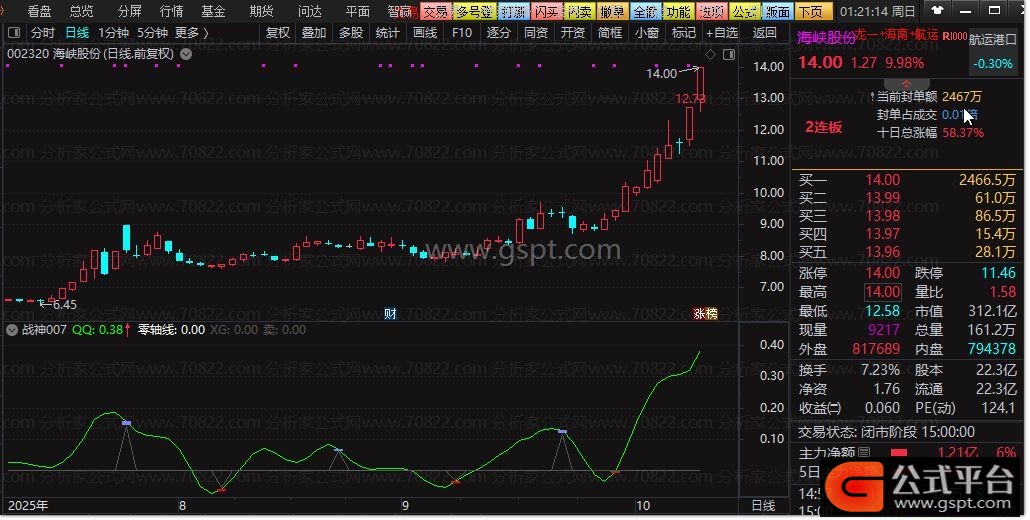Click the small icon next to 主力净额
This screenshot has width=1030, height=520.
[863, 452]
